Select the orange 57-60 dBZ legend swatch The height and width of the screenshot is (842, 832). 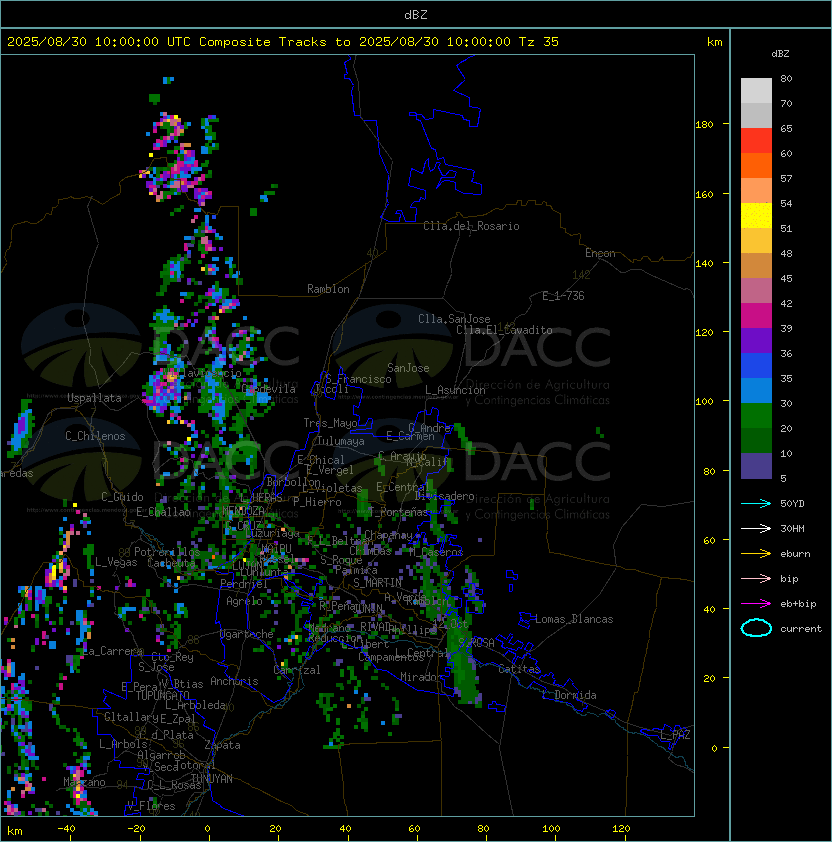tap(756, 165)
